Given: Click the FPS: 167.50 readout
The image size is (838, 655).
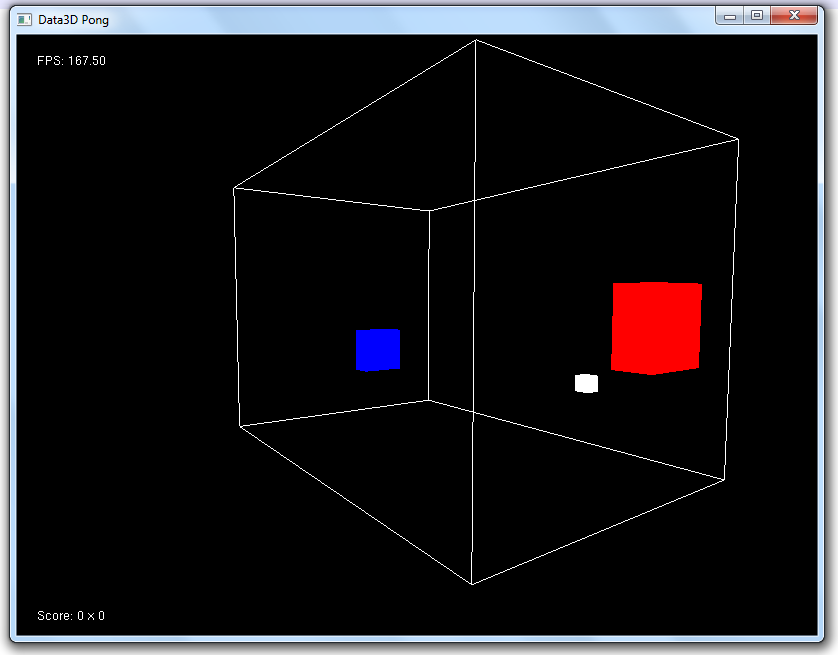Looking at the screenshot, I should coord(71,61).
